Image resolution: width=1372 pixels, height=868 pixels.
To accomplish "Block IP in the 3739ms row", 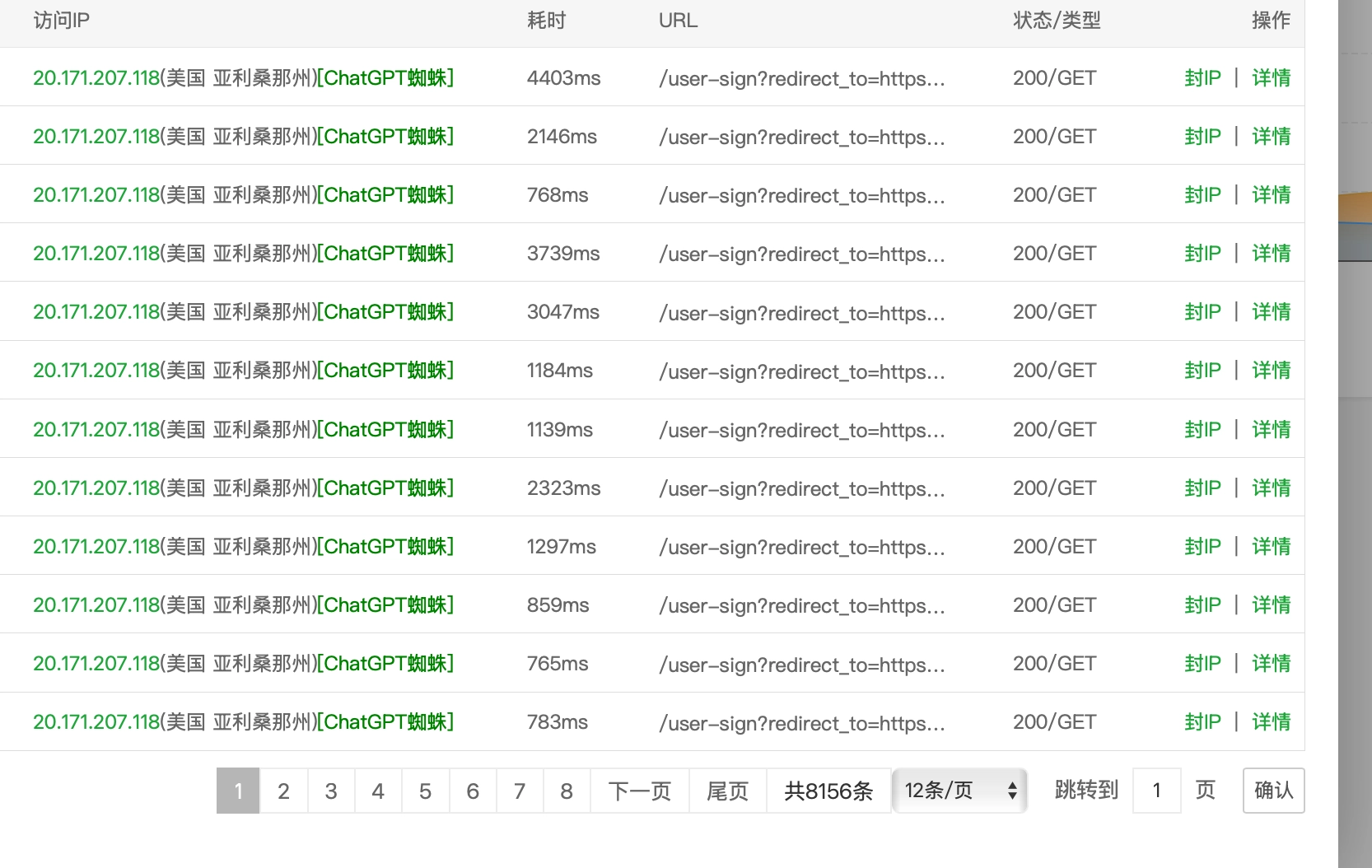I will pos(1202,253).
